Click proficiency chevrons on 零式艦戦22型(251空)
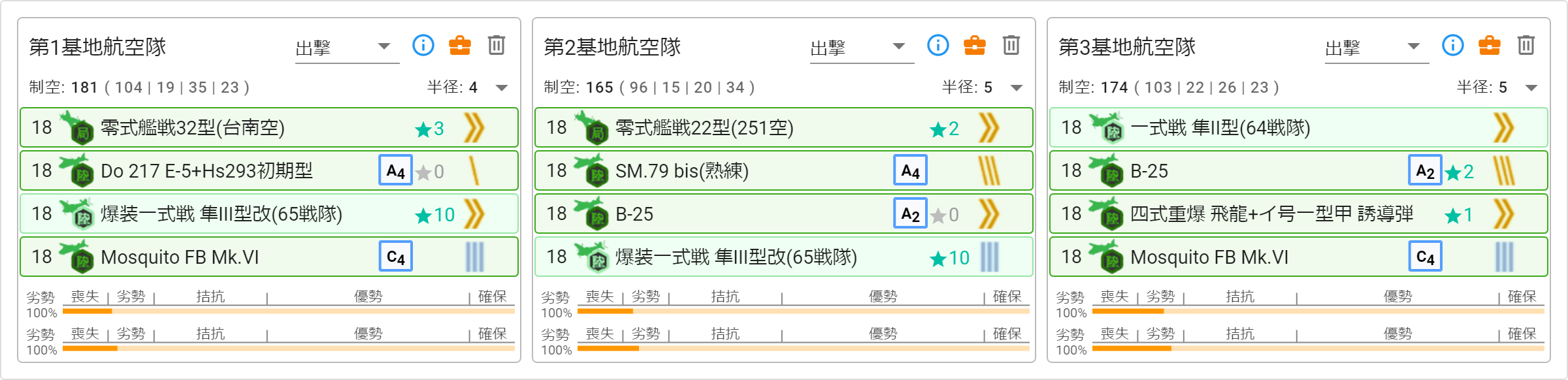Screen dimensions: 1568x380 point(989,127)
